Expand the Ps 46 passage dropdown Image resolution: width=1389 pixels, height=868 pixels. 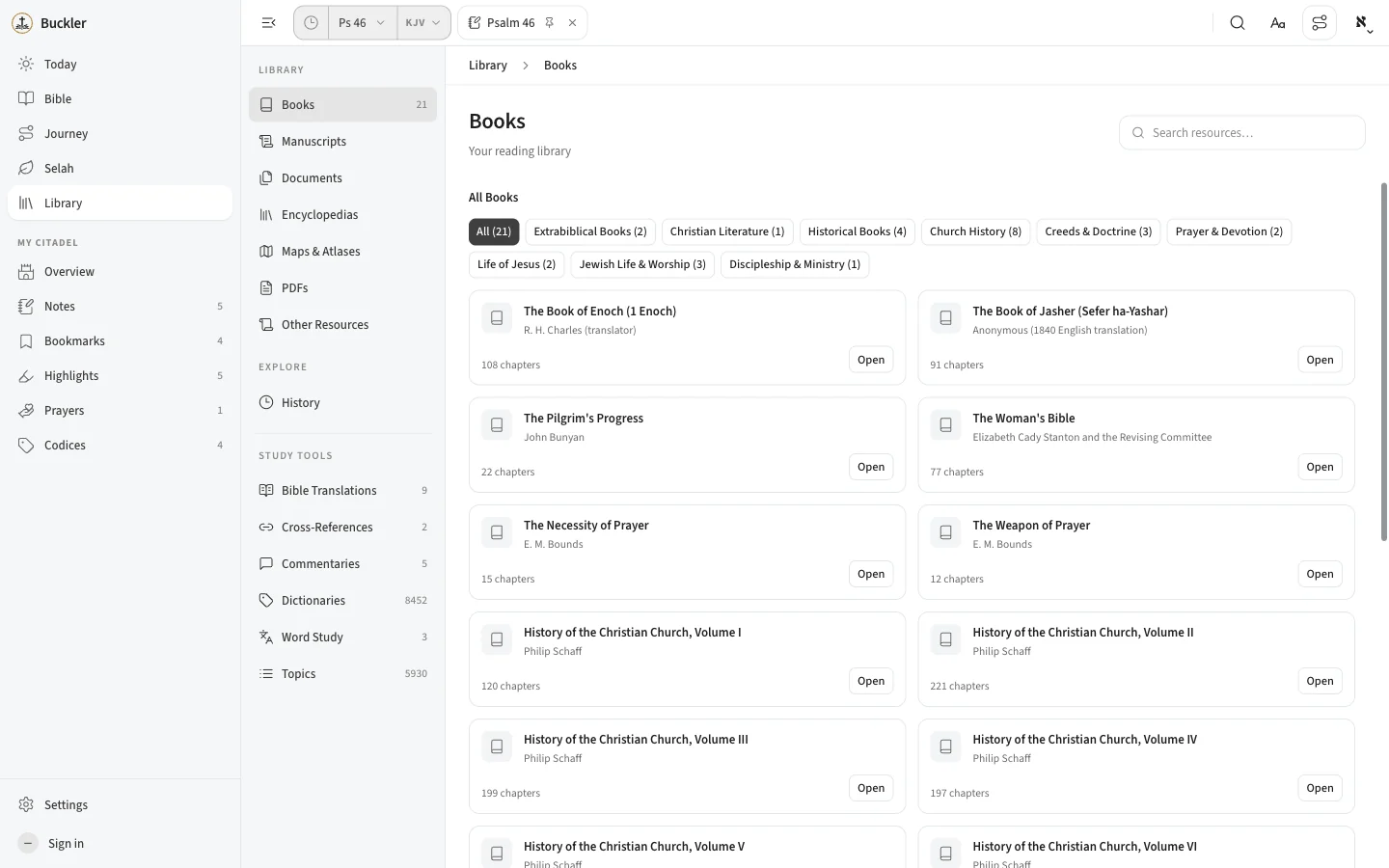coord(363,23)
